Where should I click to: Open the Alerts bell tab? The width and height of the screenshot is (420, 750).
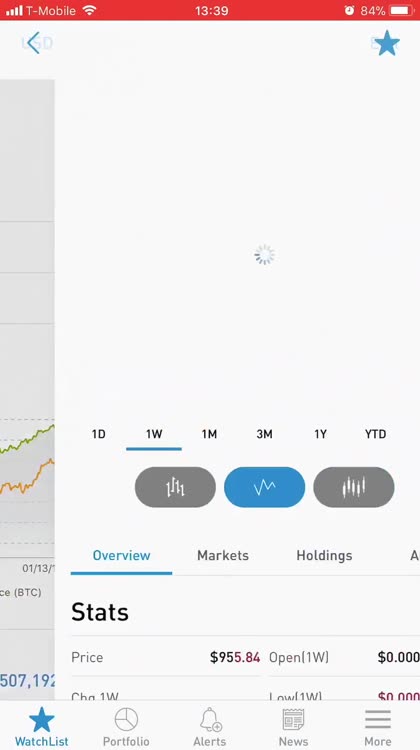click(x=210, y=727)
